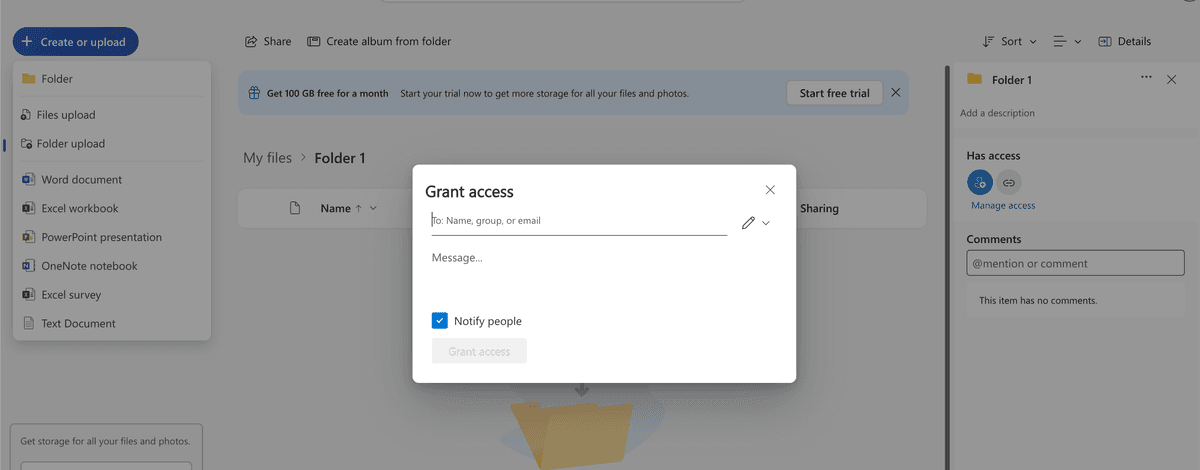Viewport: 1200px width, 470px height.
Task: Click the Sort arrows icon
Action: click(988, 42)
